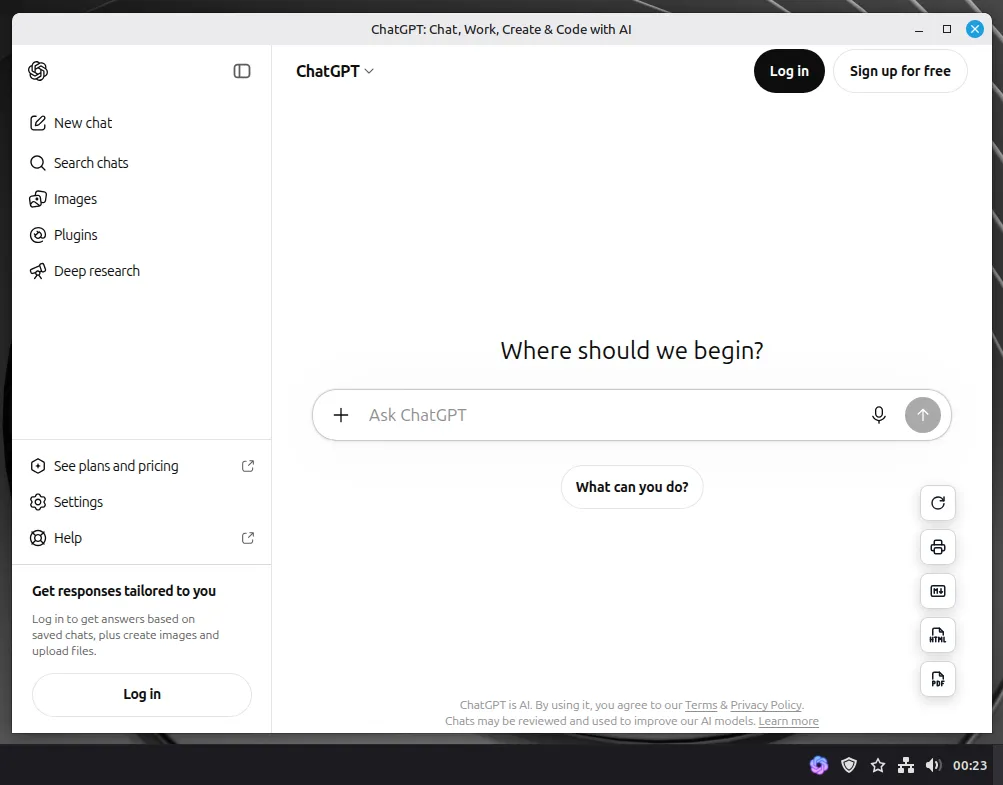Click the sidebar Log in button

pos(141,694)
